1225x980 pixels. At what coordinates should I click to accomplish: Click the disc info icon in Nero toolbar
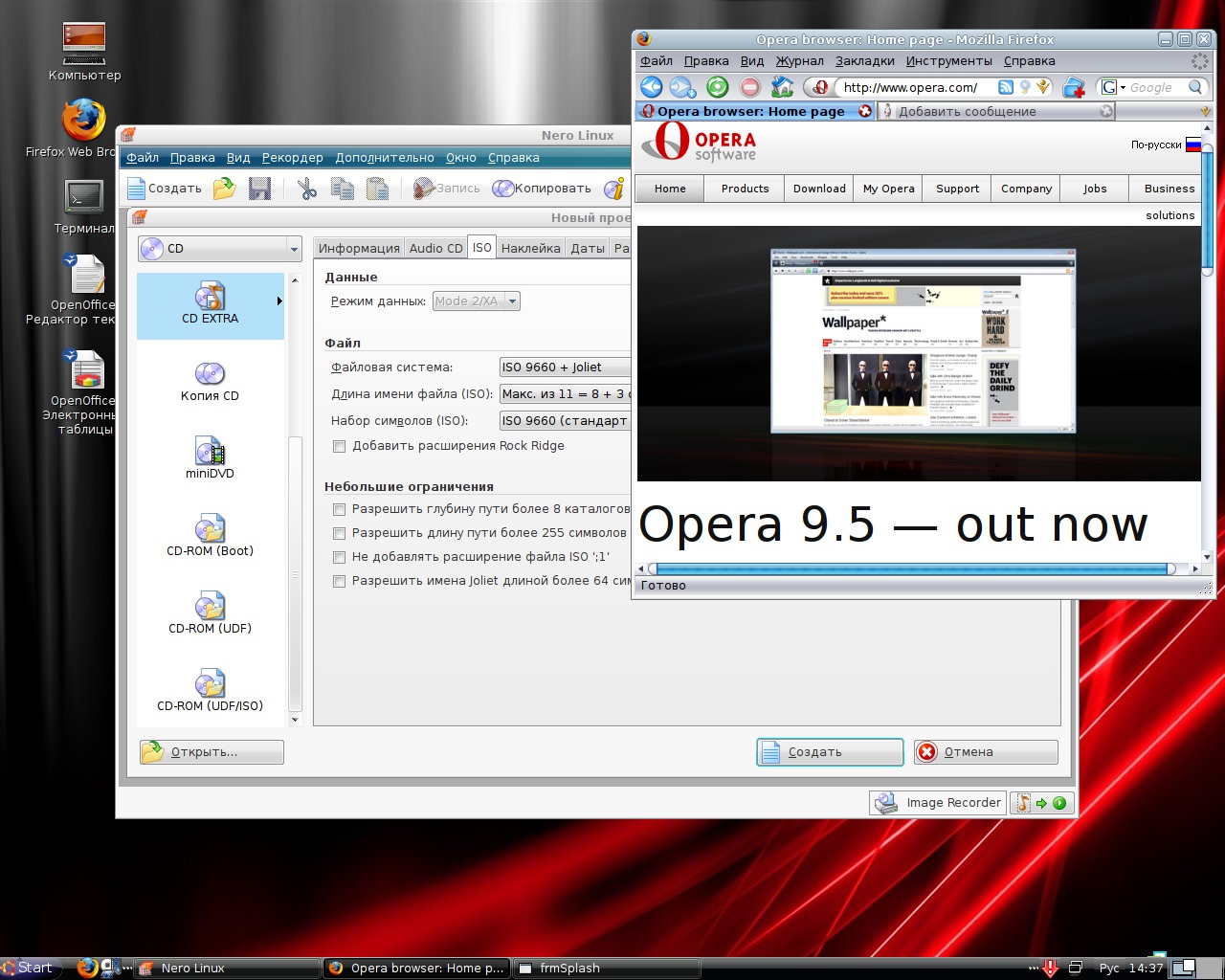pos(614,189)
